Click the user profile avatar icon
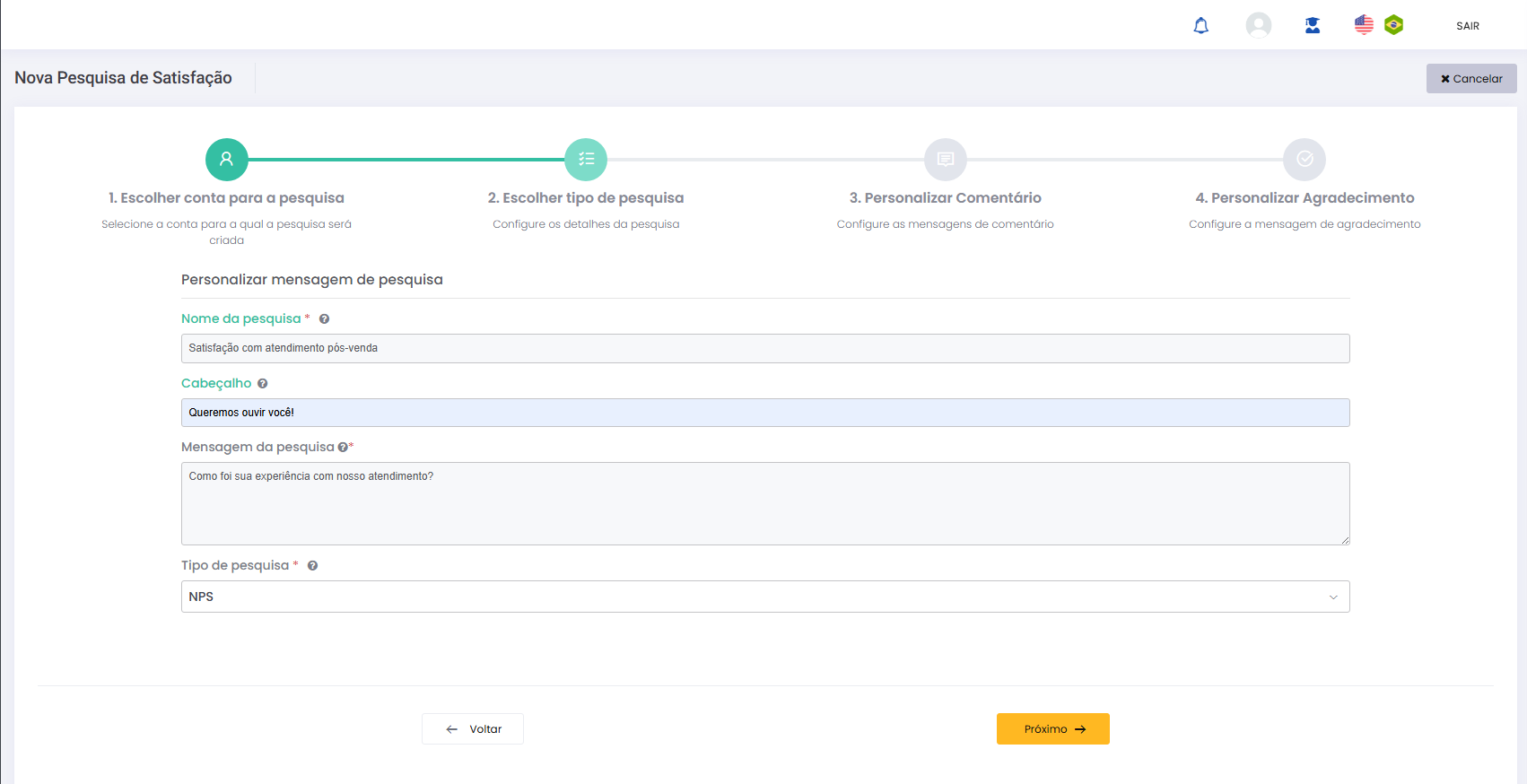The height and width of the screenshot is (784, 1527). (x=1258, y=25)
